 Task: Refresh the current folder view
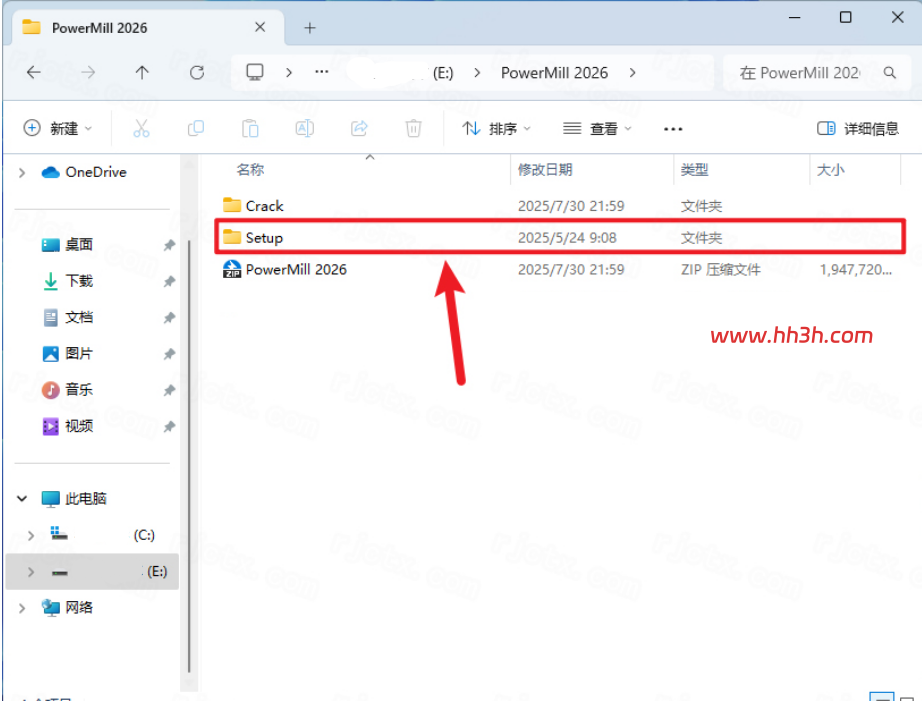tap(196, 72)
